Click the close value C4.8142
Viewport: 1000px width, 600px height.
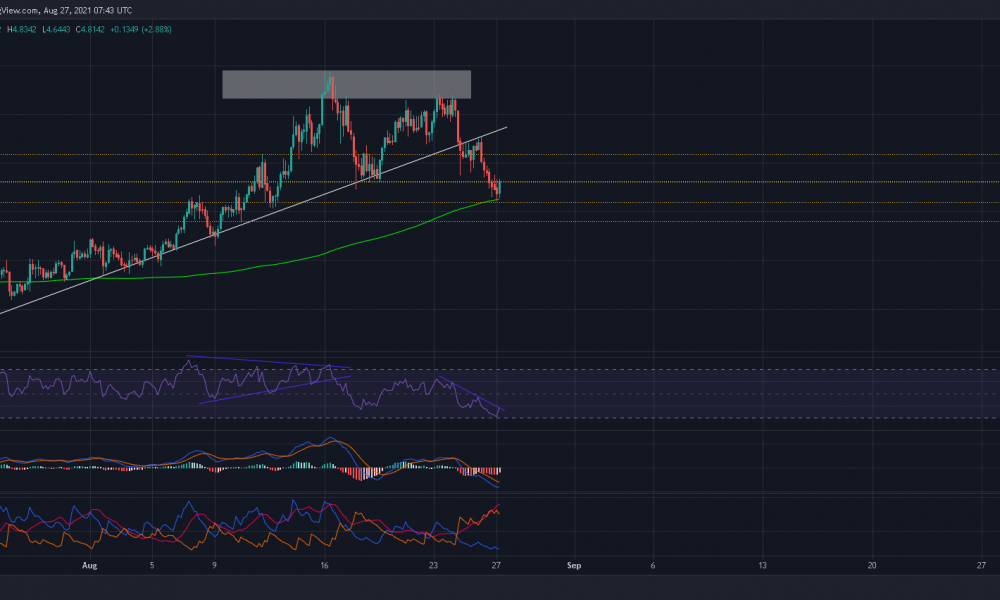pos(90,29)
